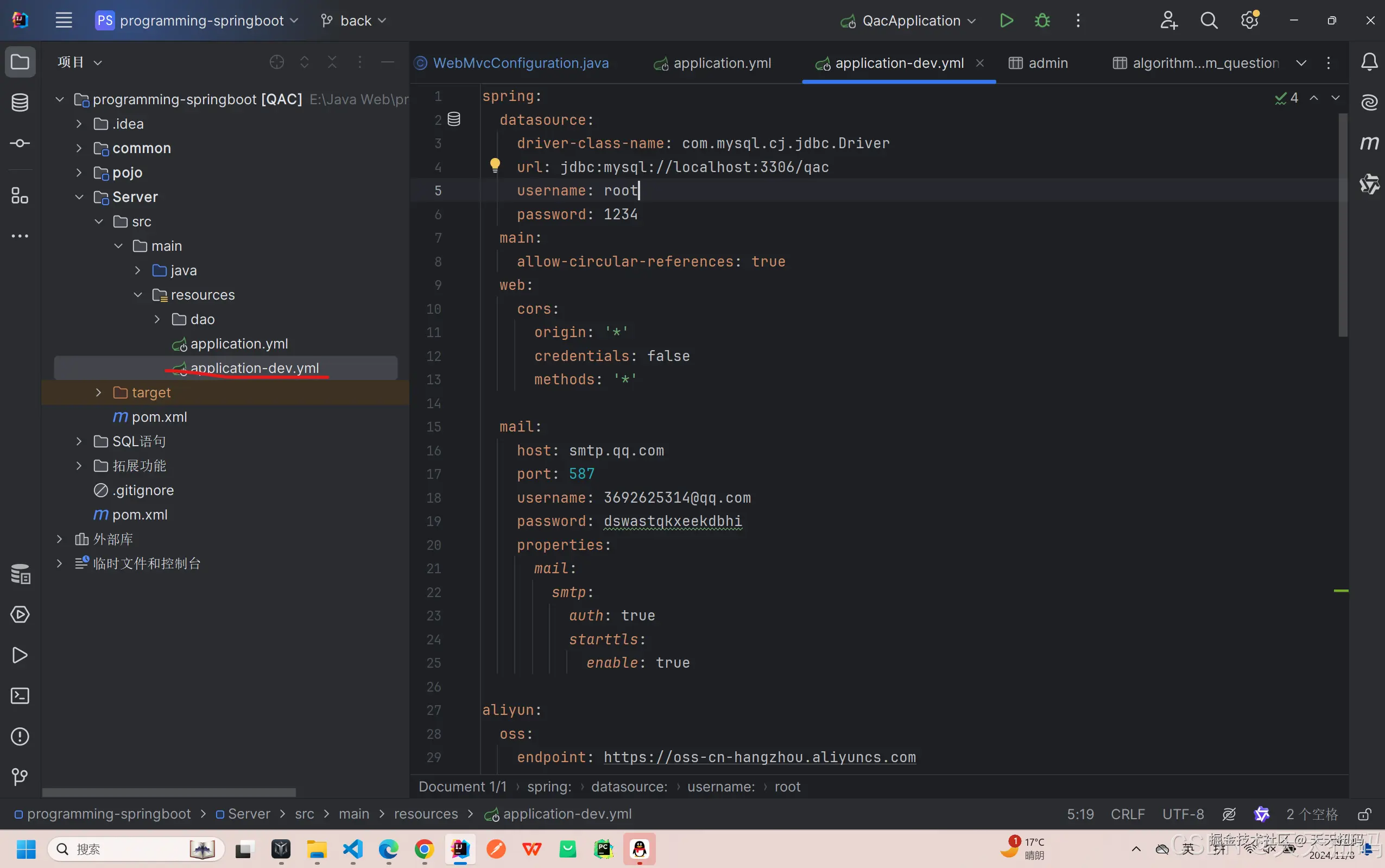Open the aliyun OSS endpoint link
This screenshot has height=868, width=1385.
click(759, 757)
